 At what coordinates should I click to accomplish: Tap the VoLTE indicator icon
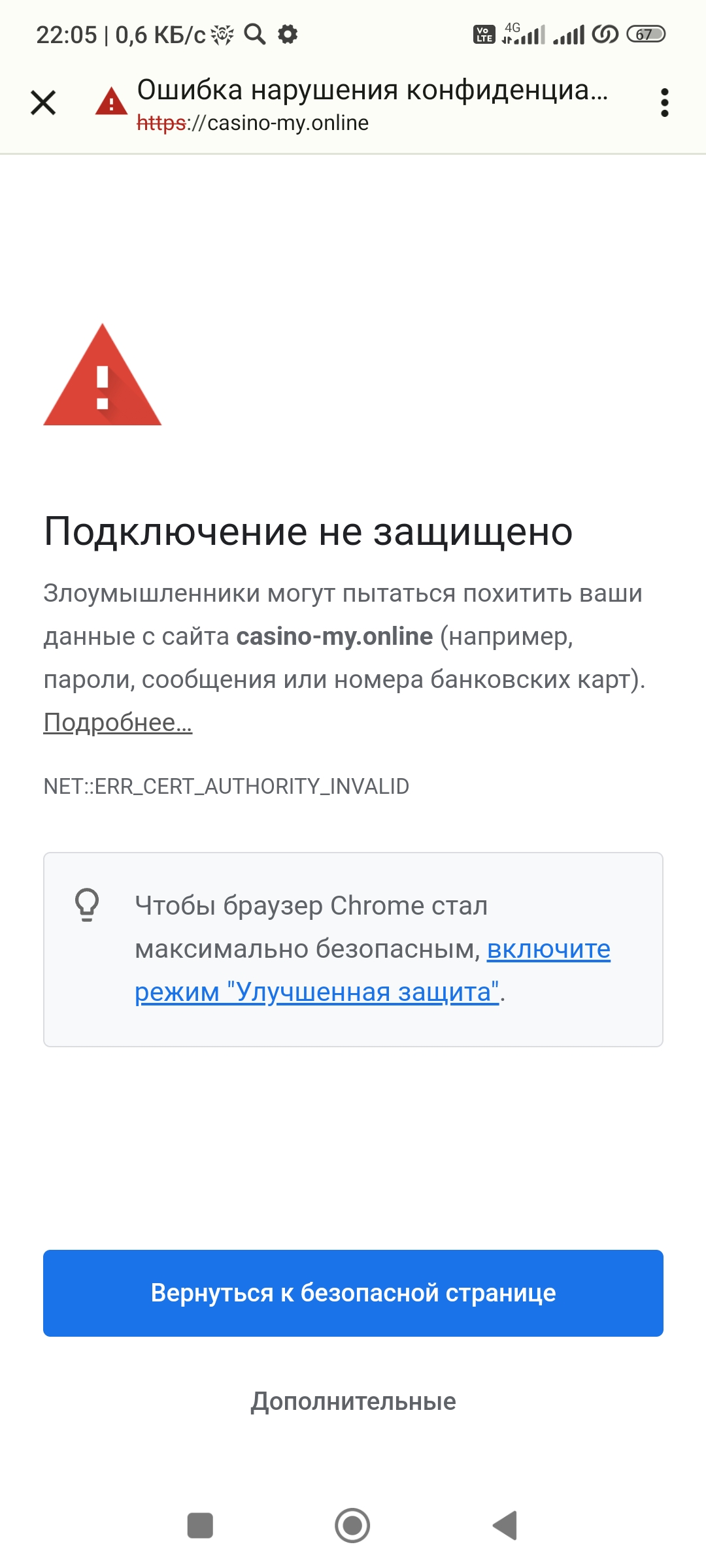pos(484,34)
